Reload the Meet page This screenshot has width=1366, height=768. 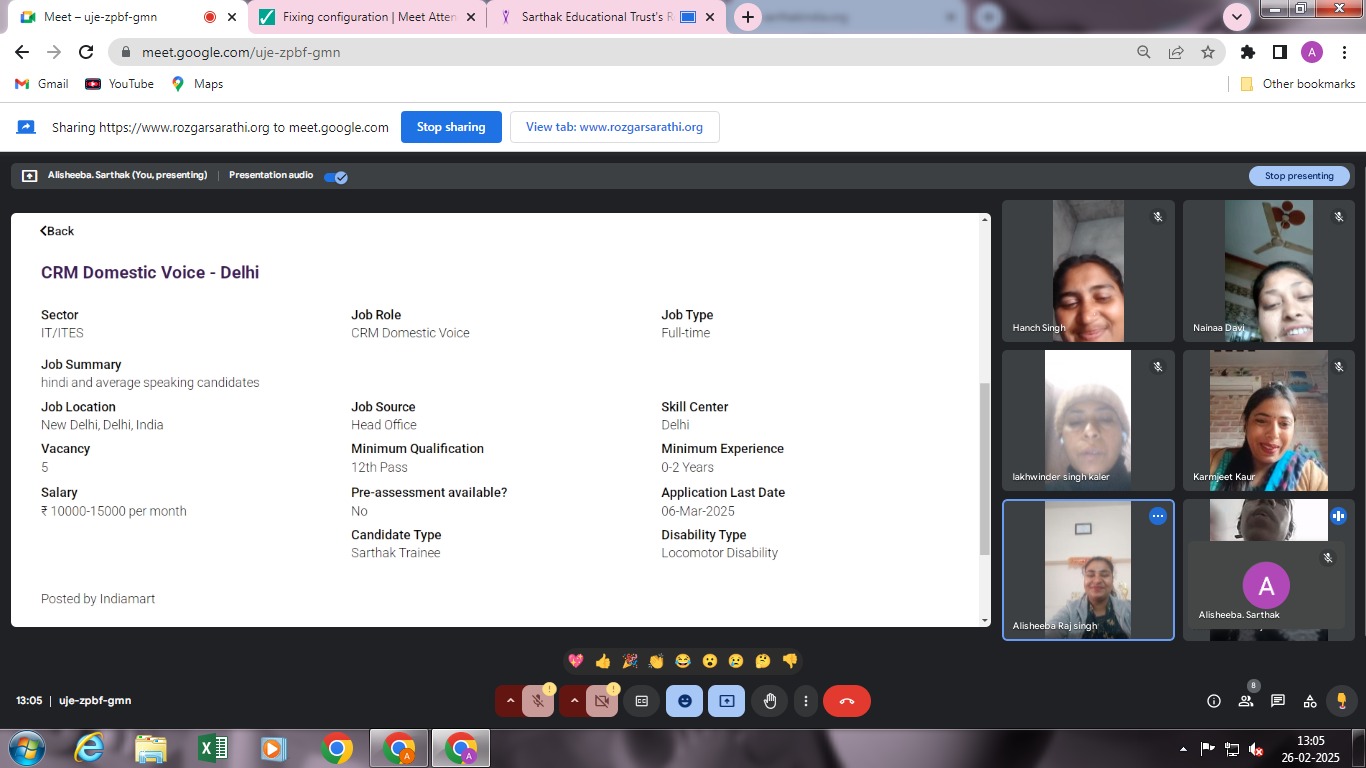86,52
